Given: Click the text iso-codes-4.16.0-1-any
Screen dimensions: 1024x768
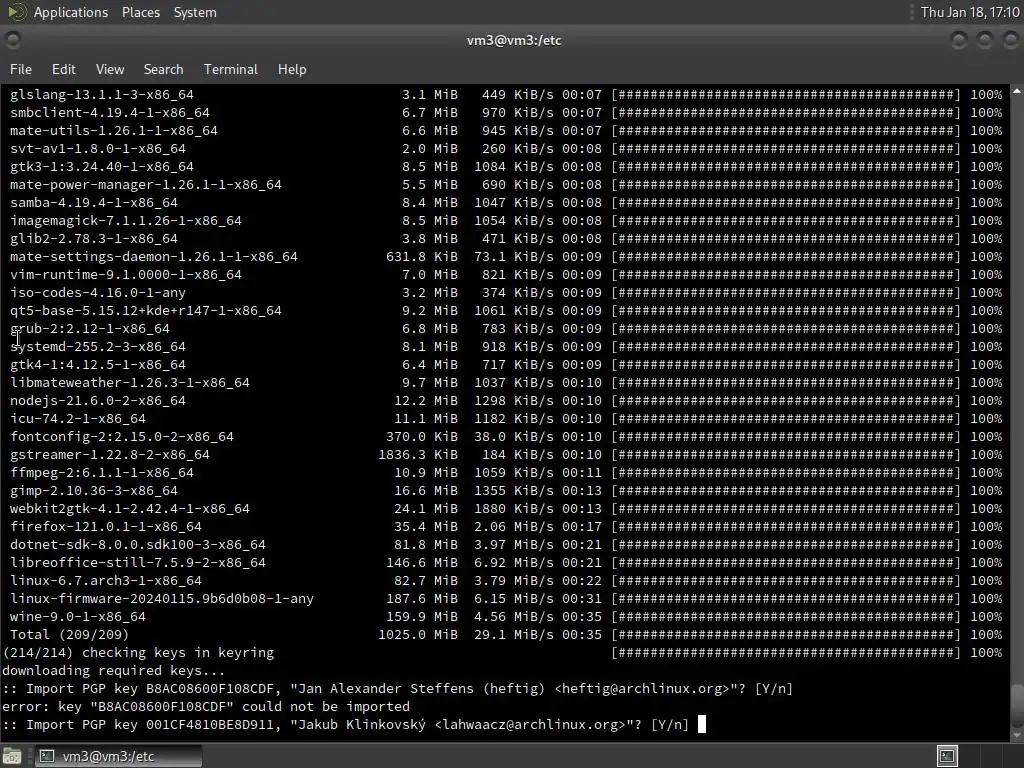Looking at the screenshot, I should [x=98, y=293].
